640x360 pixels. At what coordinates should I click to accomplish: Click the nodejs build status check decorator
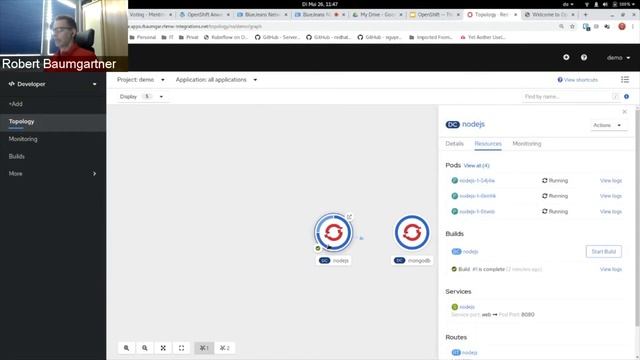pyautogui.click(x=318, y=248)
